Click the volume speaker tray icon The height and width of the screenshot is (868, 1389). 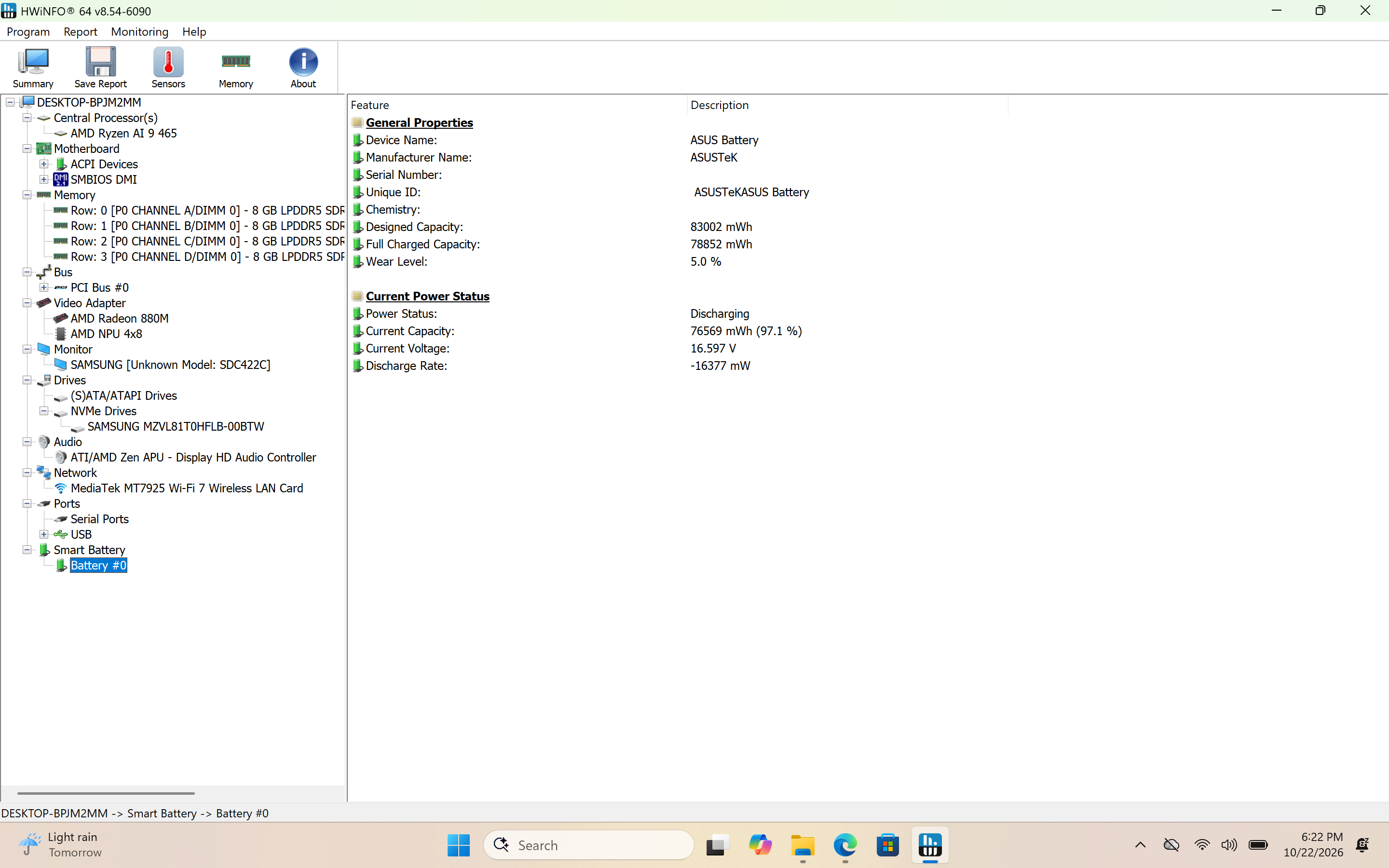point(1229,845)
